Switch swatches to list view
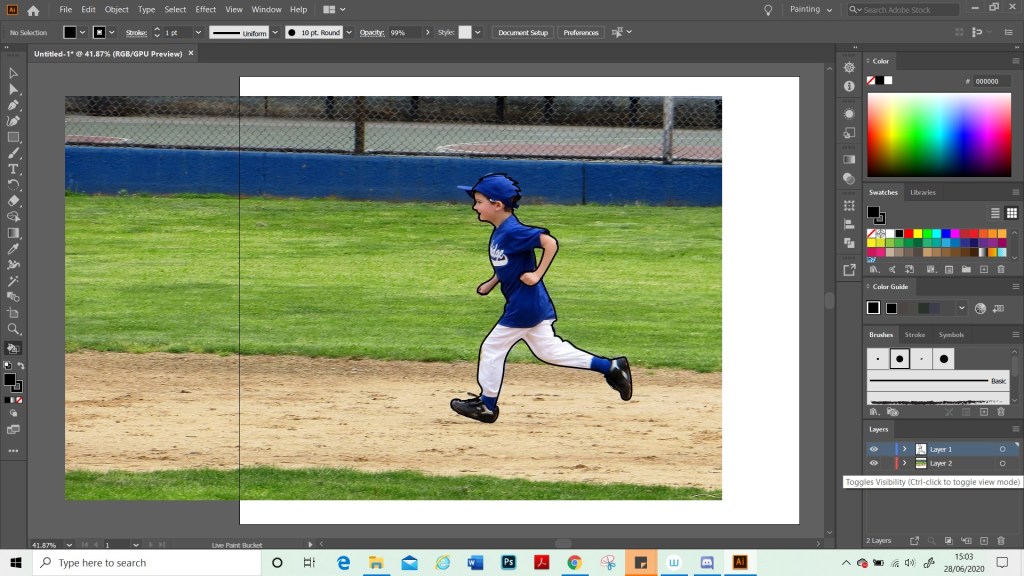 coord(995,213)
